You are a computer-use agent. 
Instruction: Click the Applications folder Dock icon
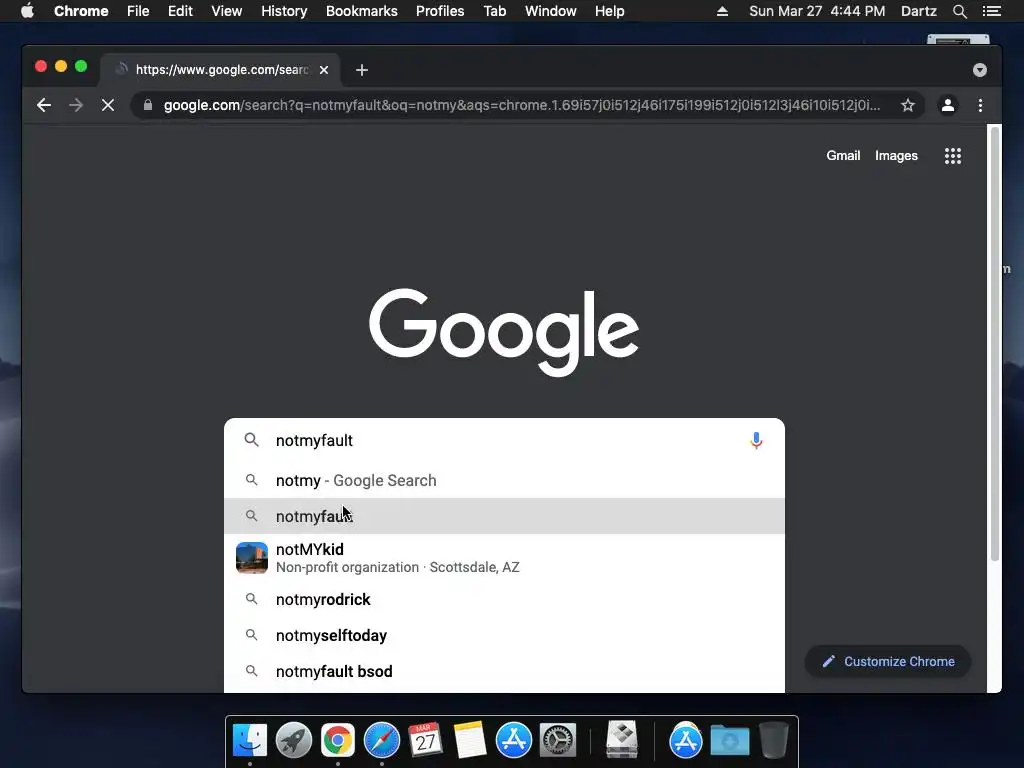point(685,740)
